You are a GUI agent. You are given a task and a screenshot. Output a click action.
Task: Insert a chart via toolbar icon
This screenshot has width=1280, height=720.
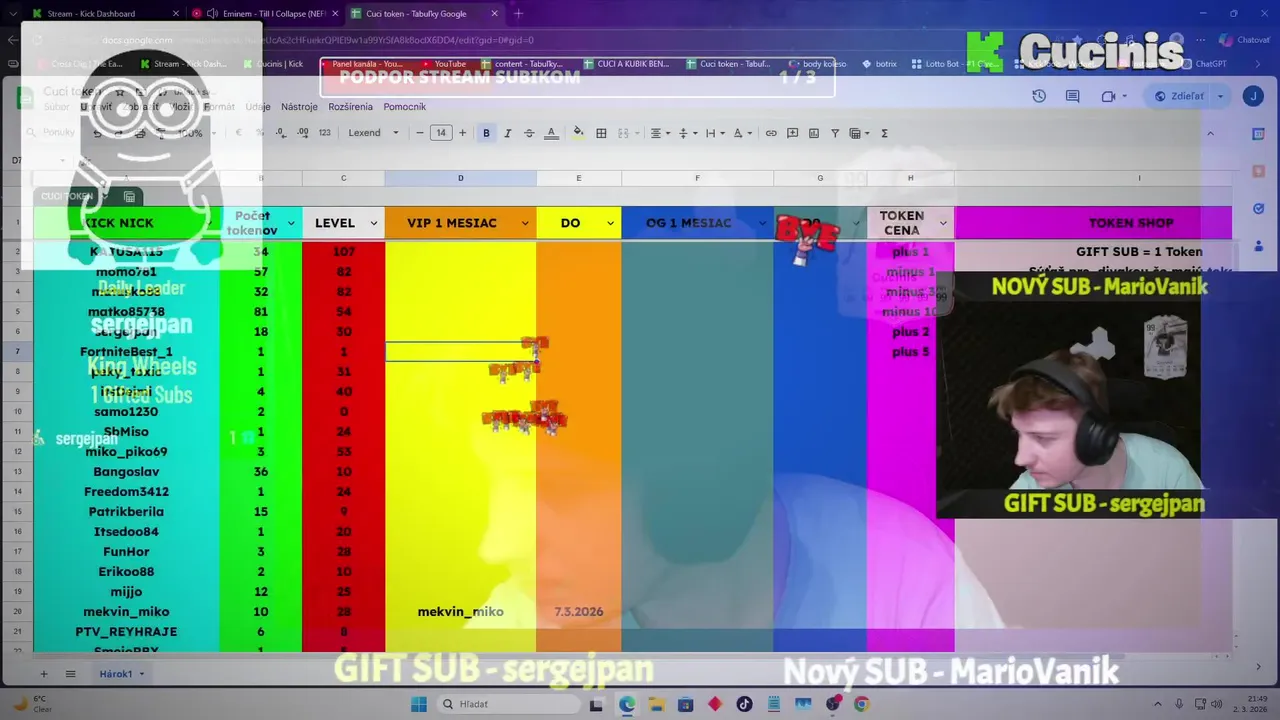point(814,133)
